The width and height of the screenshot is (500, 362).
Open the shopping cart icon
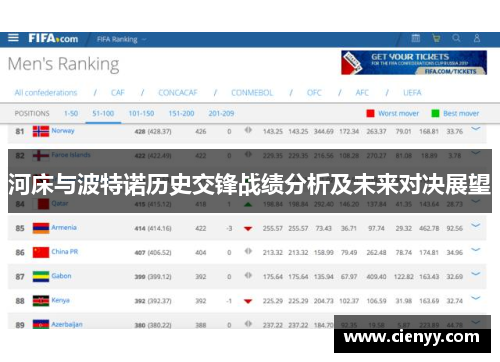coord(436,38)
